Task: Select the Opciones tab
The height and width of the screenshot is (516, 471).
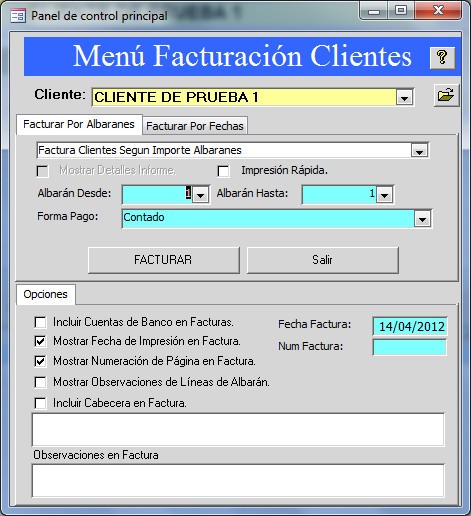Action: (46, 294)
